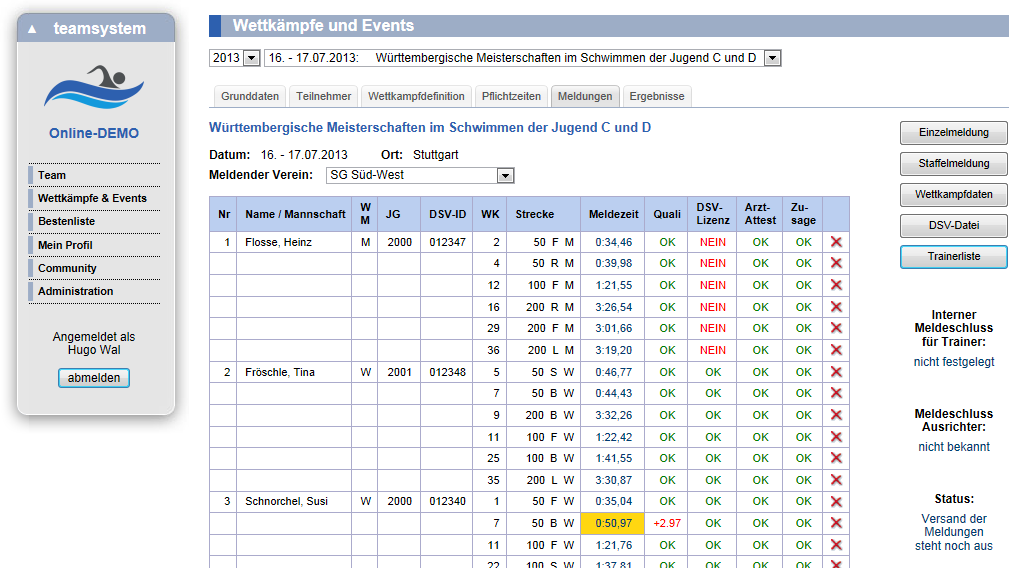The image size is (1033, 568).
Task: Select the Meldungen tab
Action: click(585, 96)
